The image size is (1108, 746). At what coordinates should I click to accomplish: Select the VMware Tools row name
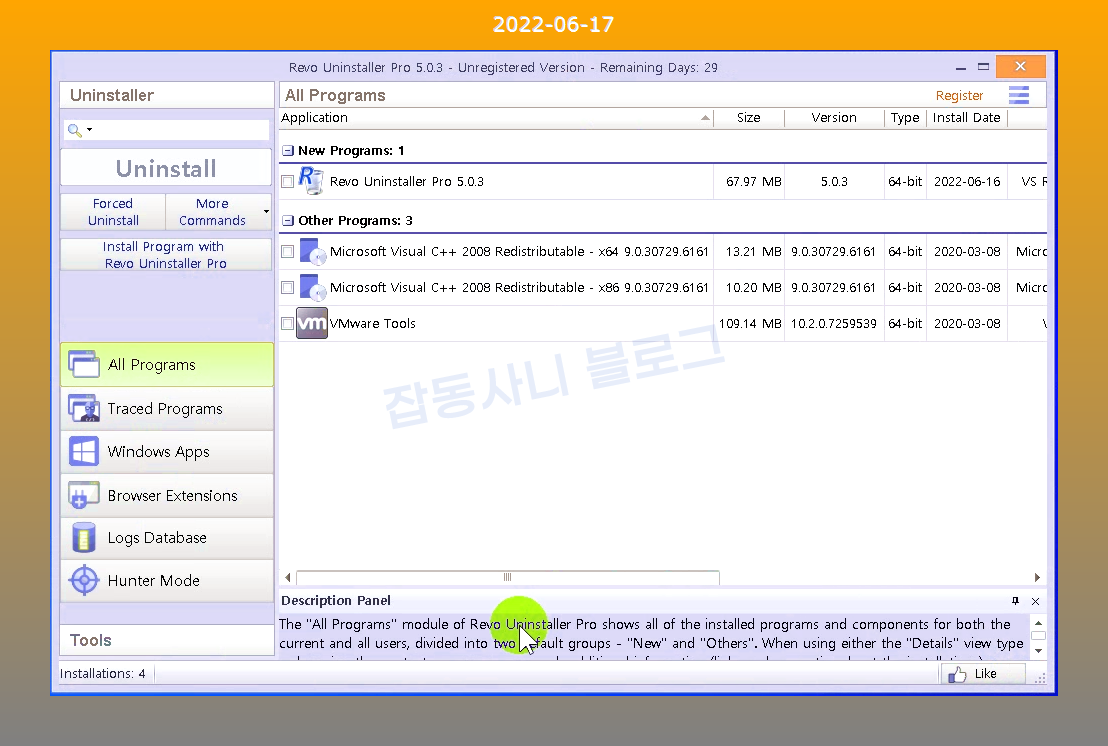pos(372,324)
